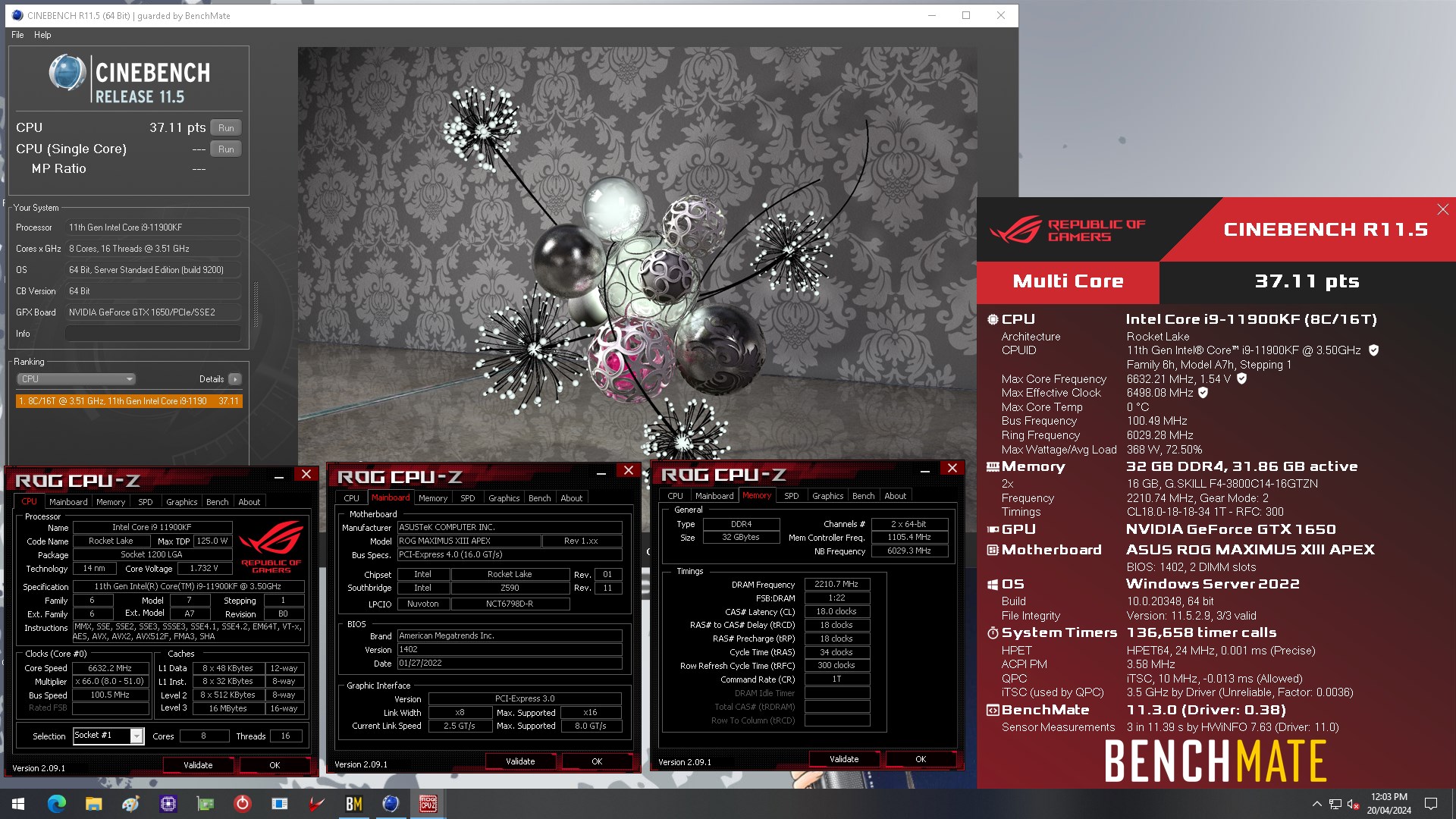Open the Cinebench Help menu
The image size is (1456, 819).
tap(42, 35)
